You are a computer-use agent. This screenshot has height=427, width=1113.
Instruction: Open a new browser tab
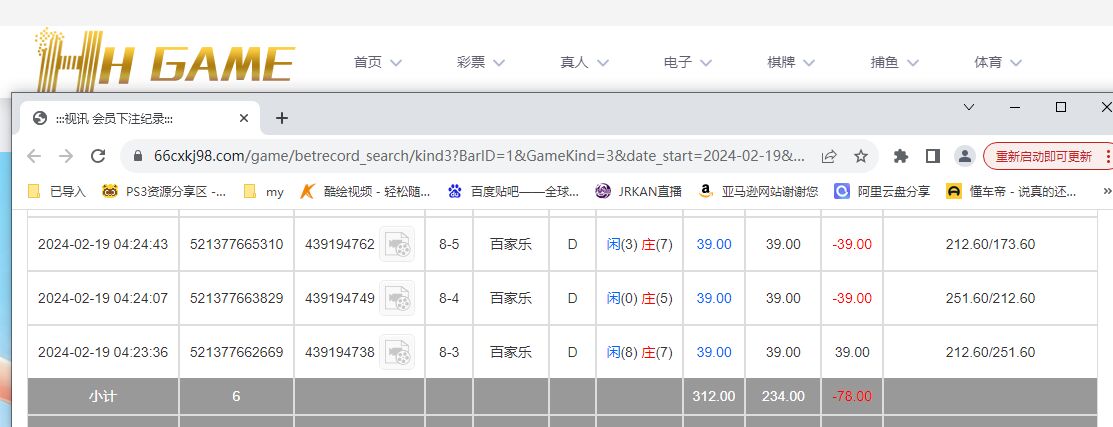(282, 118)
